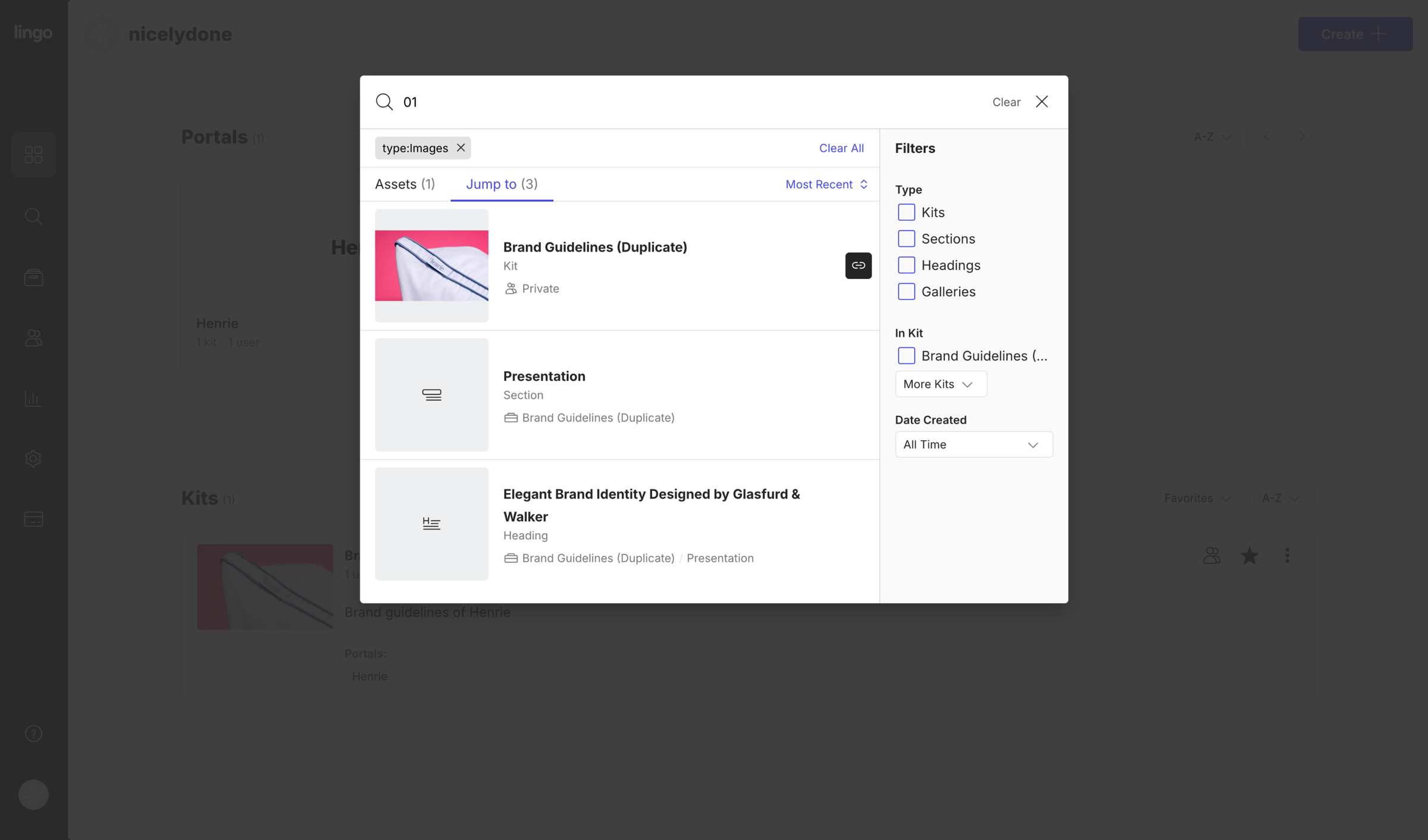This screenshot has height=840, width=1428.
Task: Open the search icon in the left sidebar
Action: point(33,216)
